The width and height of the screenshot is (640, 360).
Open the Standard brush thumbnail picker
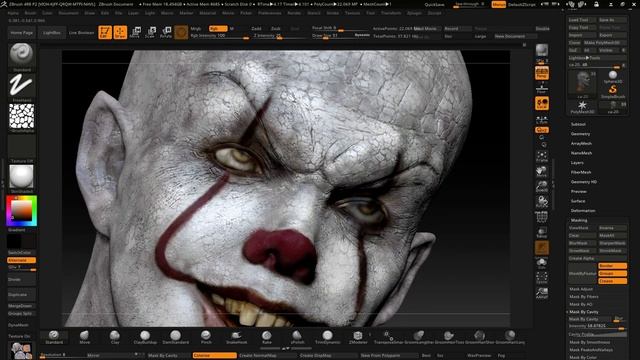[22, 55]
